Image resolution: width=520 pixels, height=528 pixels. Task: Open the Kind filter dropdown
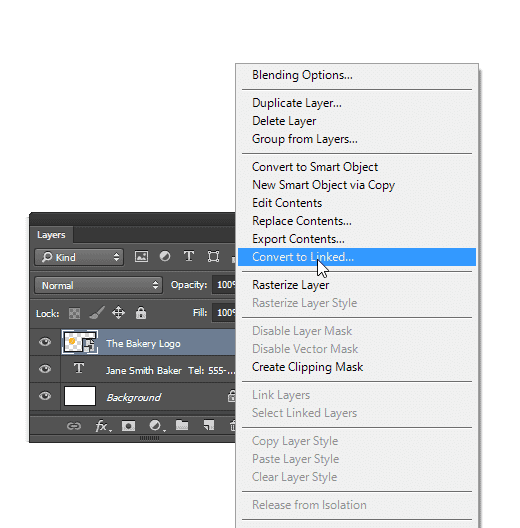tap(79, 257)
